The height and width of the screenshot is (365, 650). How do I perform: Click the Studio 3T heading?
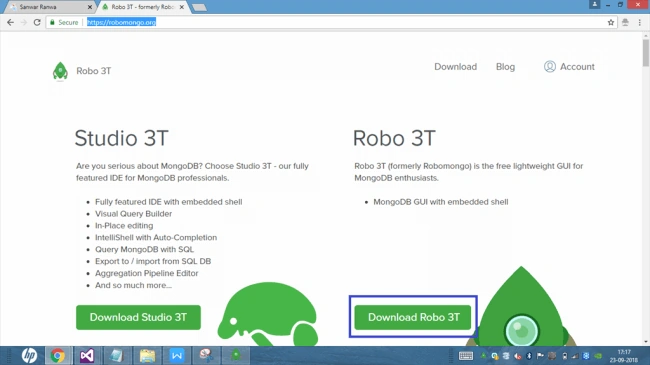pyautogui.click(x=121, y=138)
